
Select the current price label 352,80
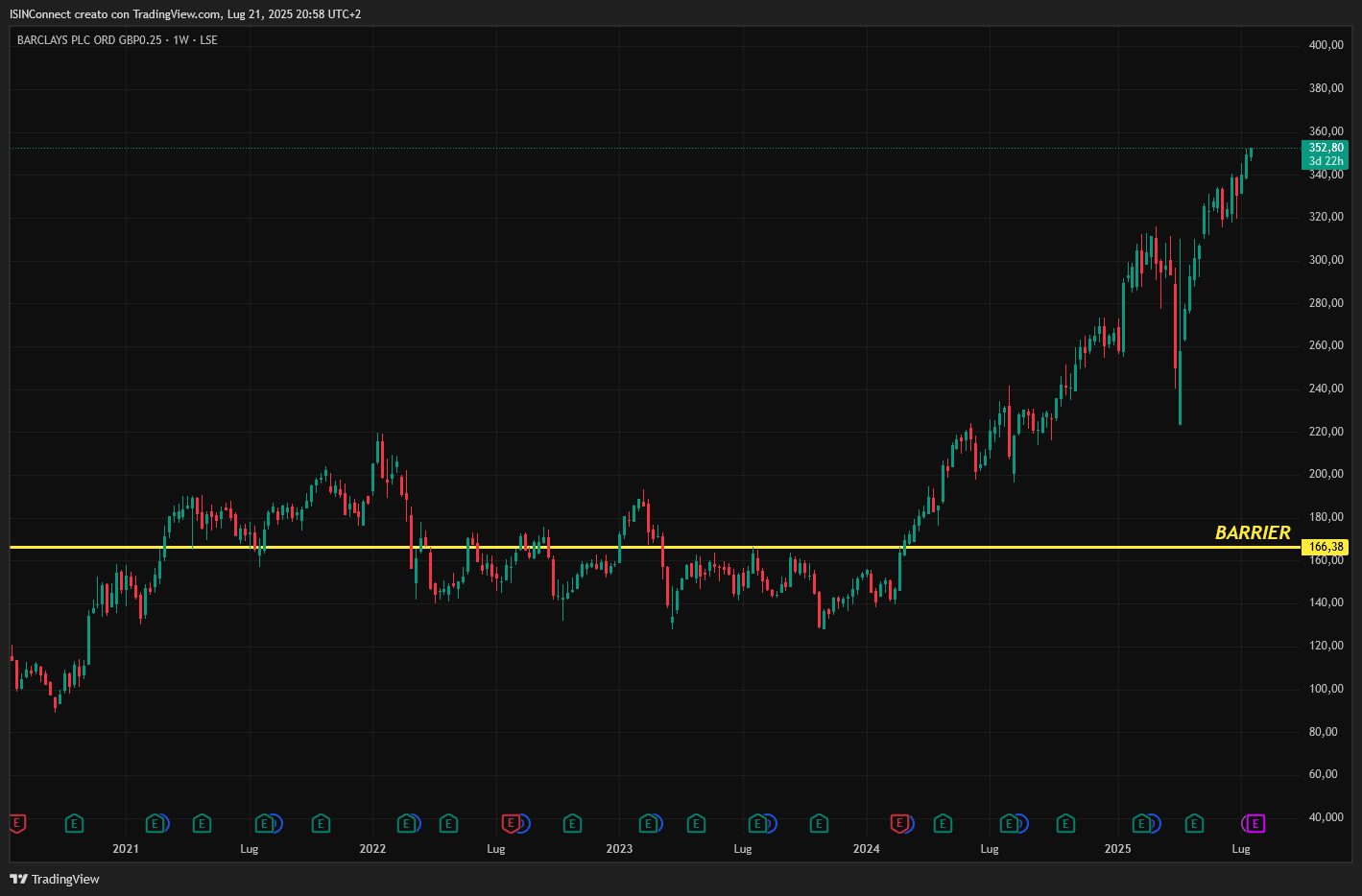(x=1326, y=148)
